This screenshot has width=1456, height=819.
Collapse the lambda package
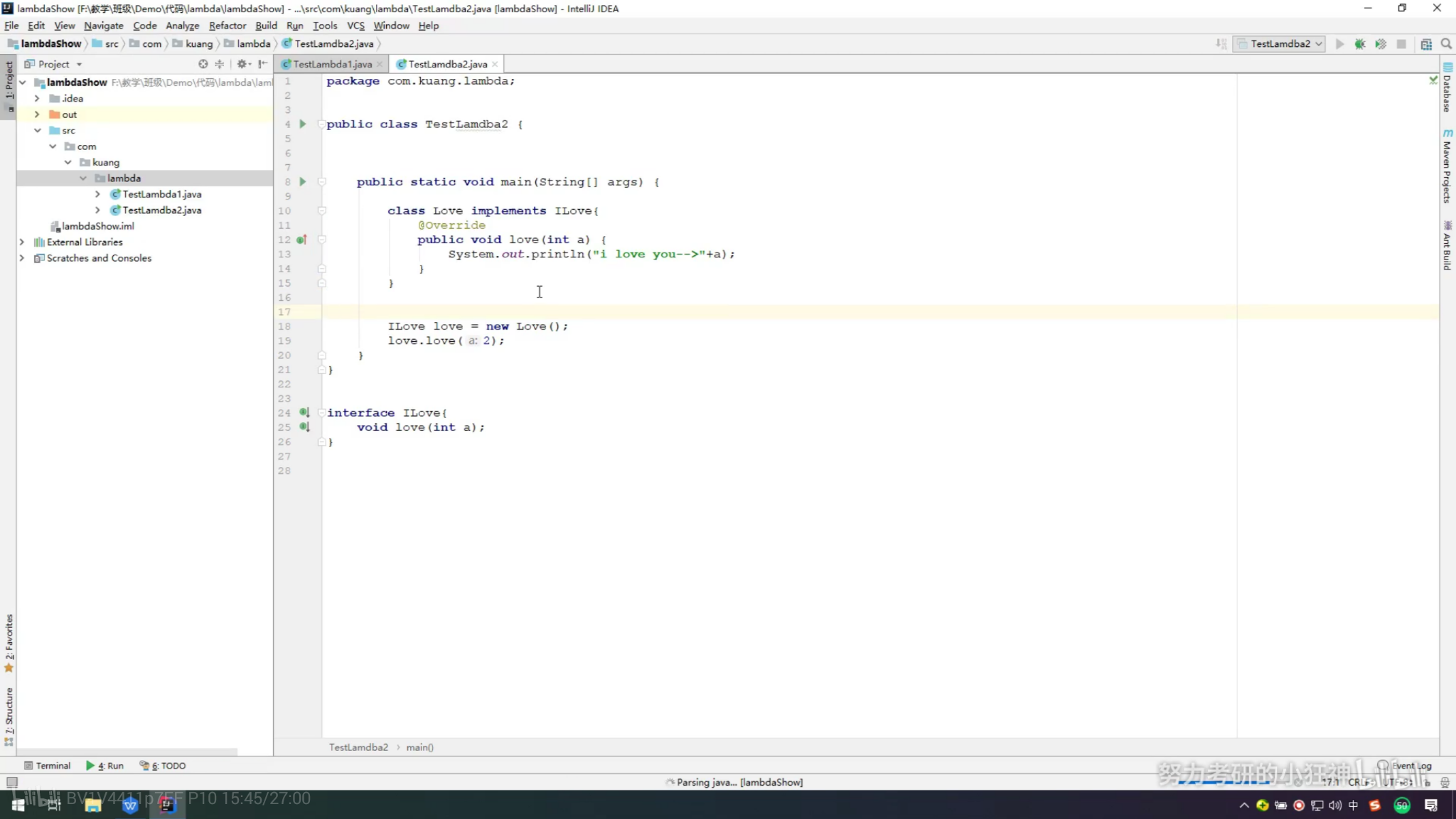tap(83, 178)
